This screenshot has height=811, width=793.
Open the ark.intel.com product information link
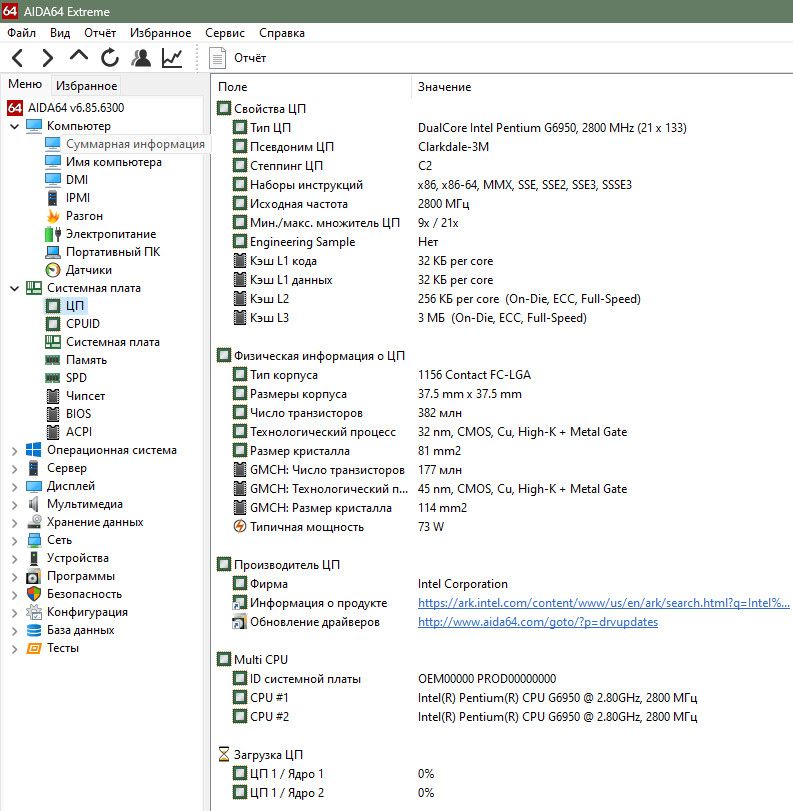604,603
